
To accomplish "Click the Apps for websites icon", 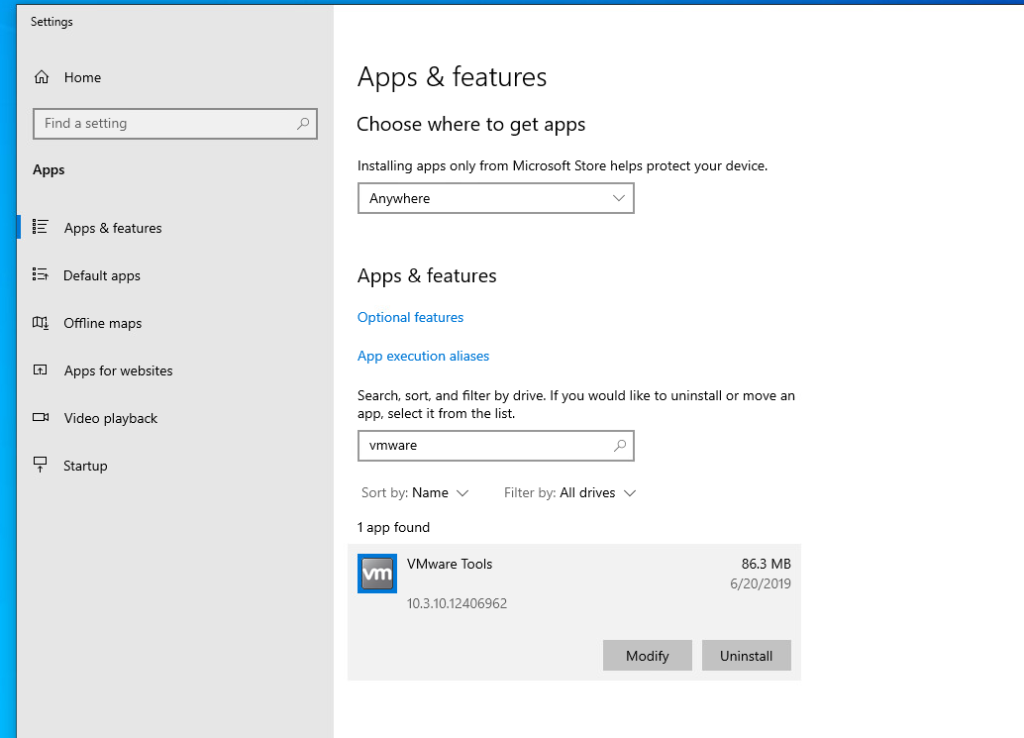I will click(40, 370).
